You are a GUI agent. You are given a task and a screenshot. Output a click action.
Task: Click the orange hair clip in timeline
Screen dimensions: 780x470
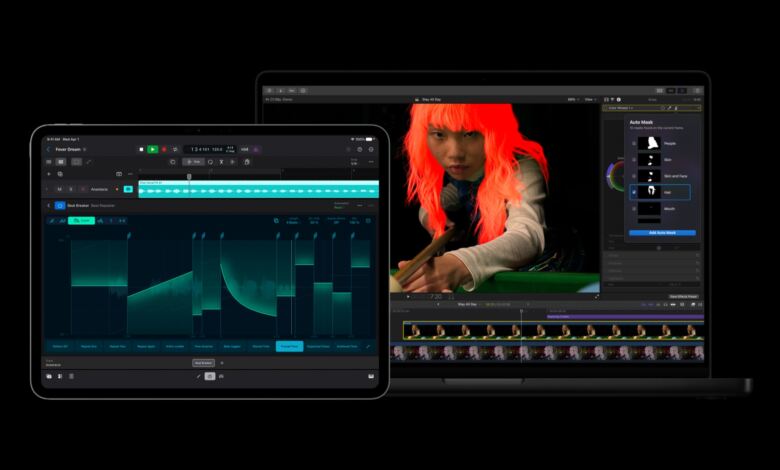coord(553,331)
